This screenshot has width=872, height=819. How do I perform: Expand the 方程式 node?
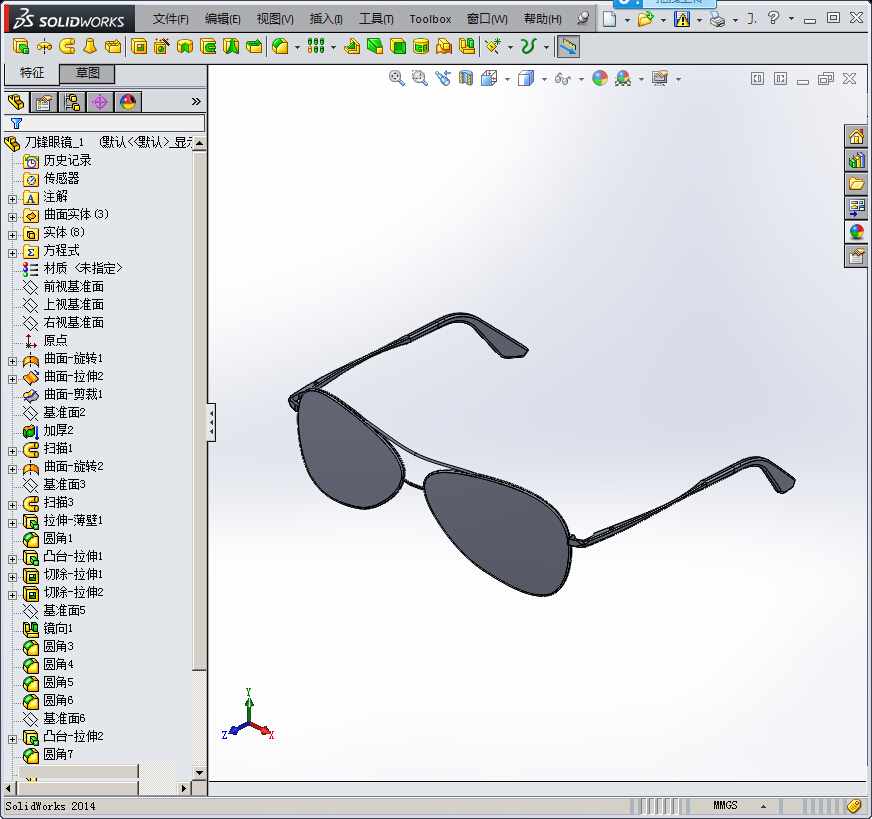pyautogui.click(x=12, y=252)
